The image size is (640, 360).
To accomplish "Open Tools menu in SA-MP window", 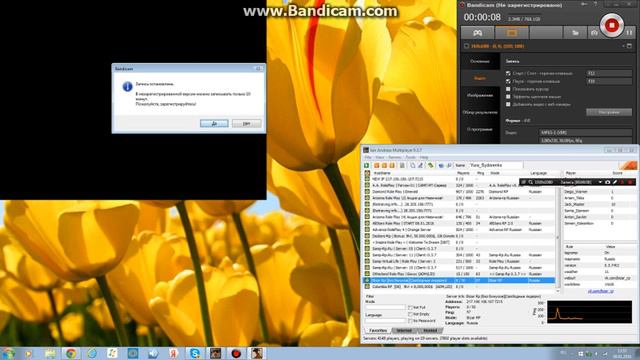I will pos(410,157).
